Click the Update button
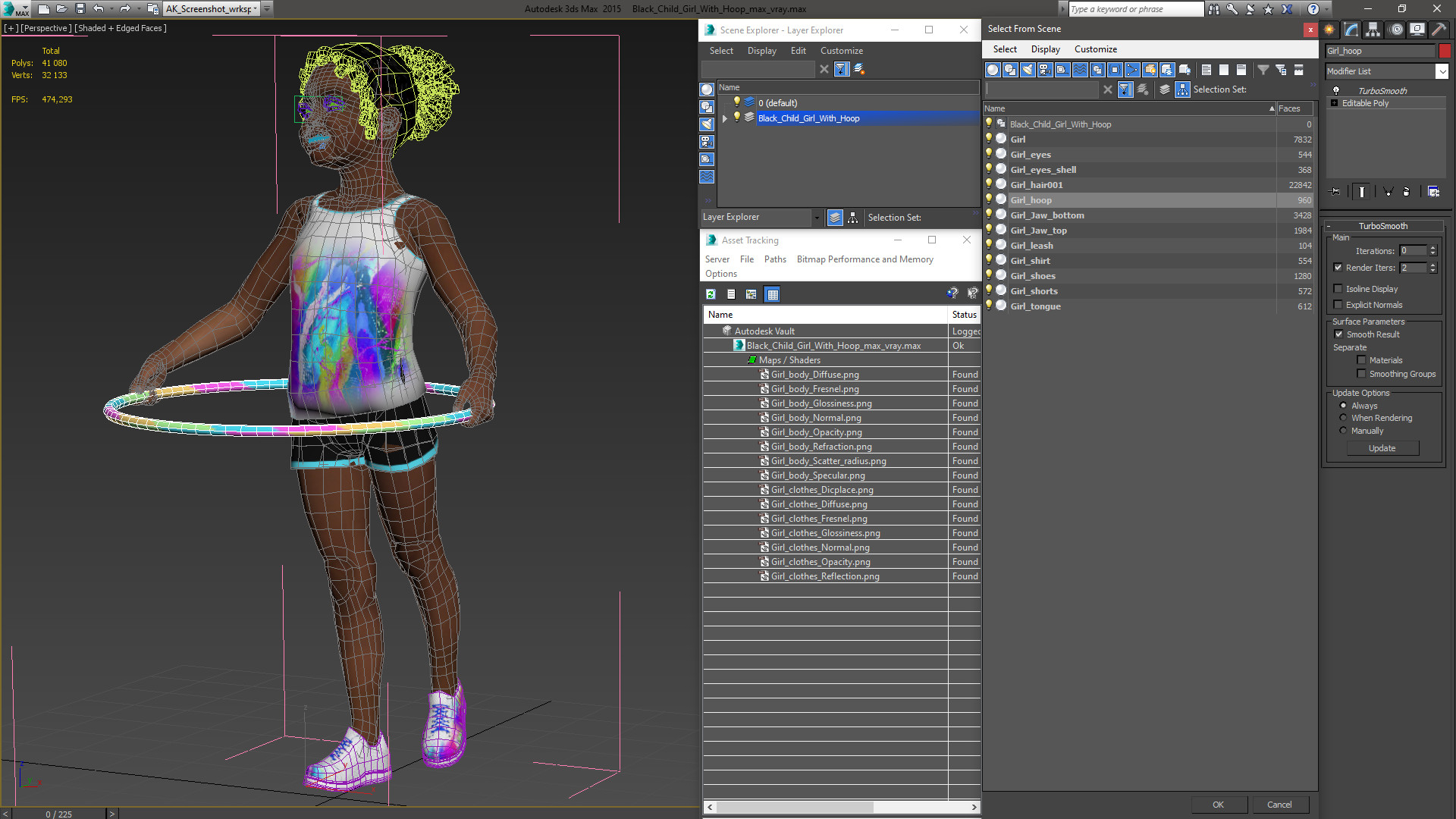This screenshot has height=819, width=1456. tap(1382, 448)
